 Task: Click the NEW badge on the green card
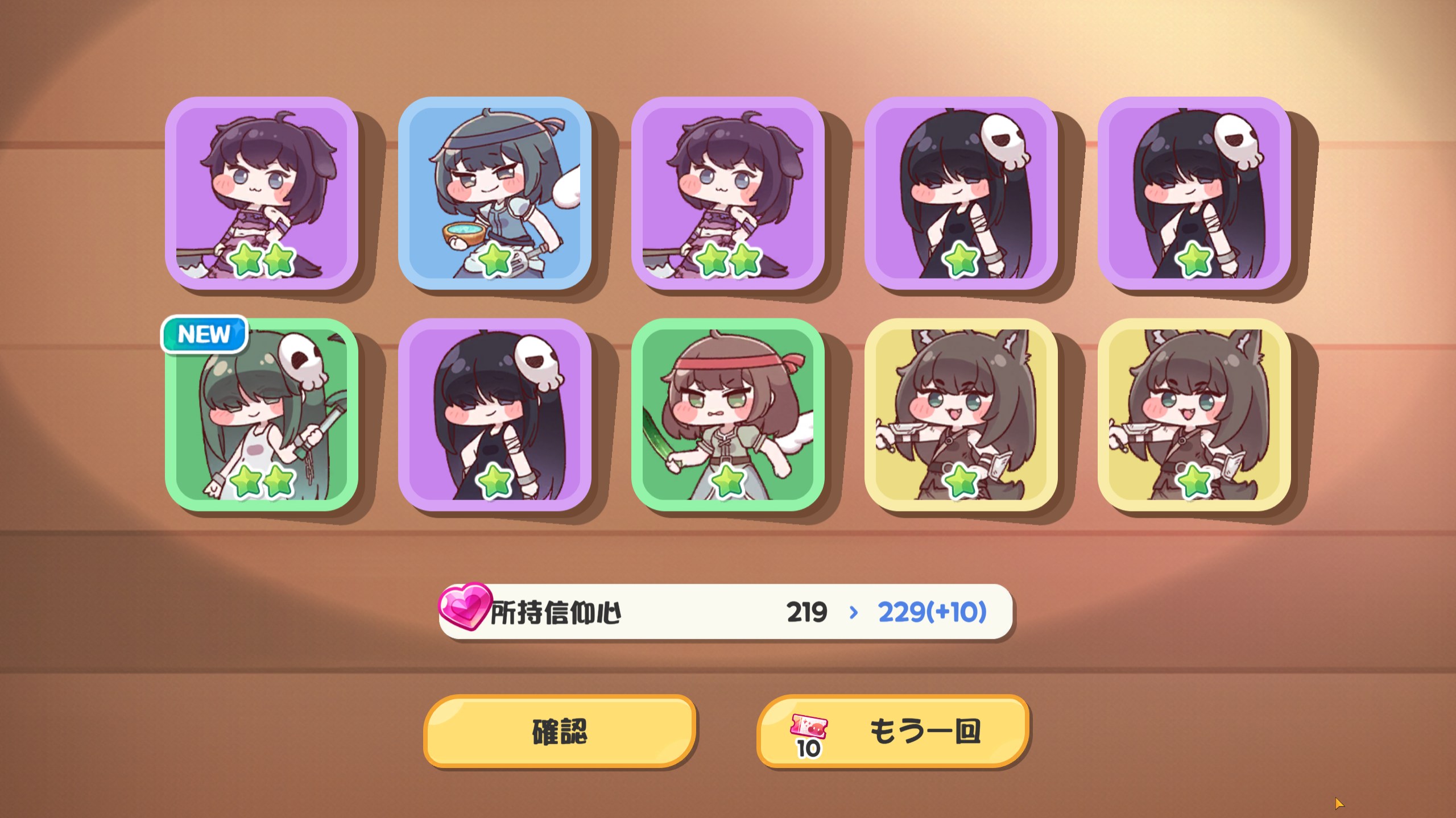point(204,334)
